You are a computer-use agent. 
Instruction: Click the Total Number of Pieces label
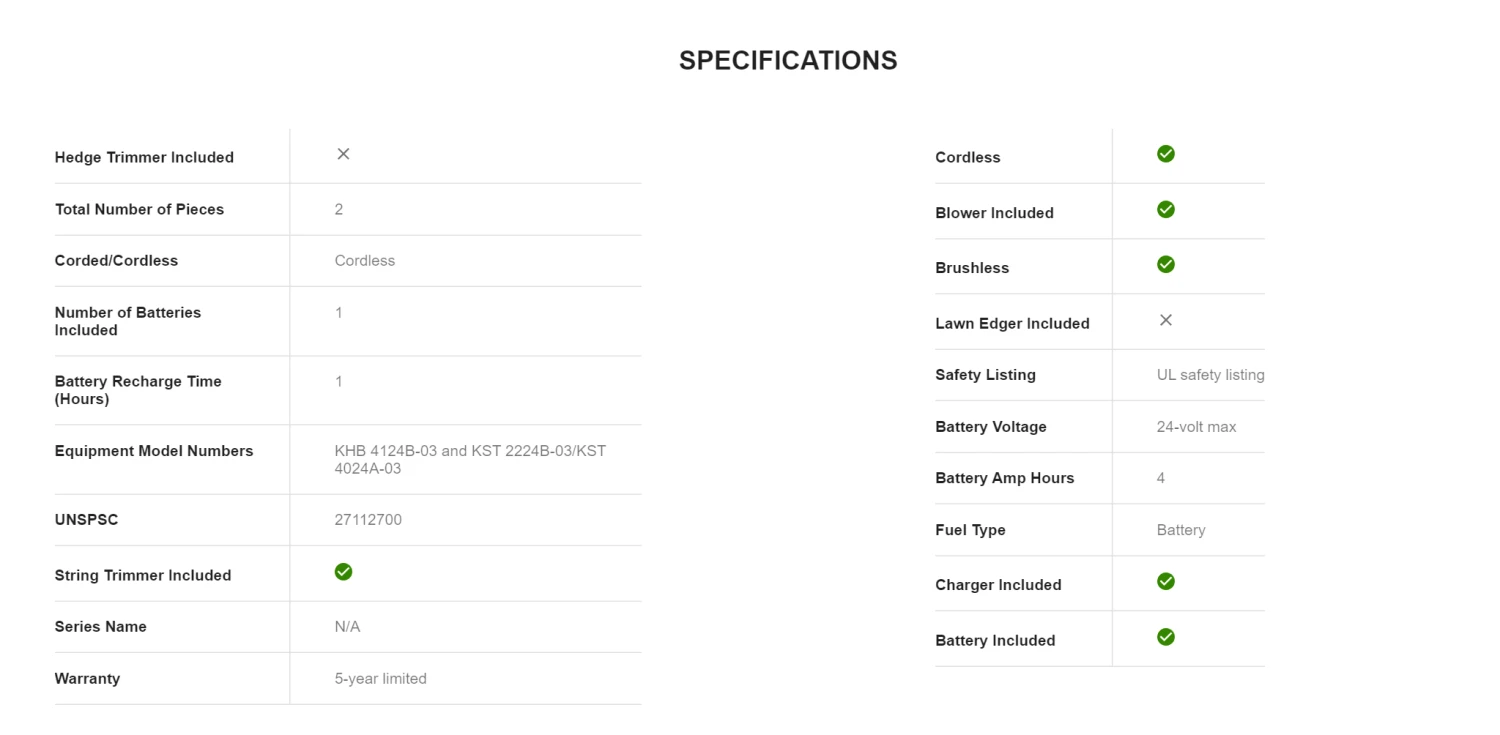point(139,210)
